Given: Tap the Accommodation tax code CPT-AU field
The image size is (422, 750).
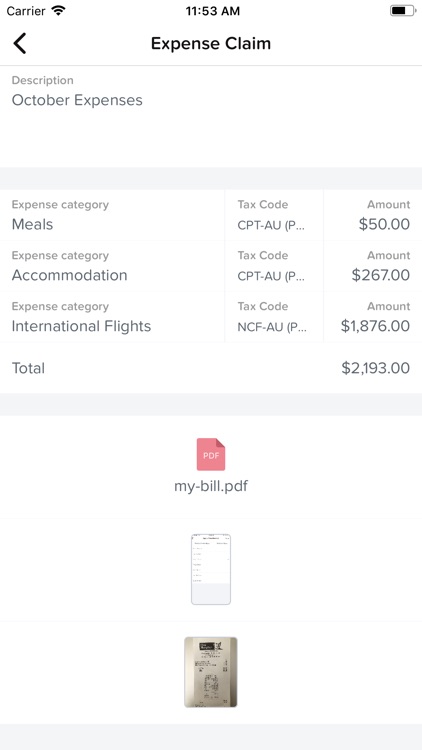Looking at the screenshot, I should (x=274, y=266).
